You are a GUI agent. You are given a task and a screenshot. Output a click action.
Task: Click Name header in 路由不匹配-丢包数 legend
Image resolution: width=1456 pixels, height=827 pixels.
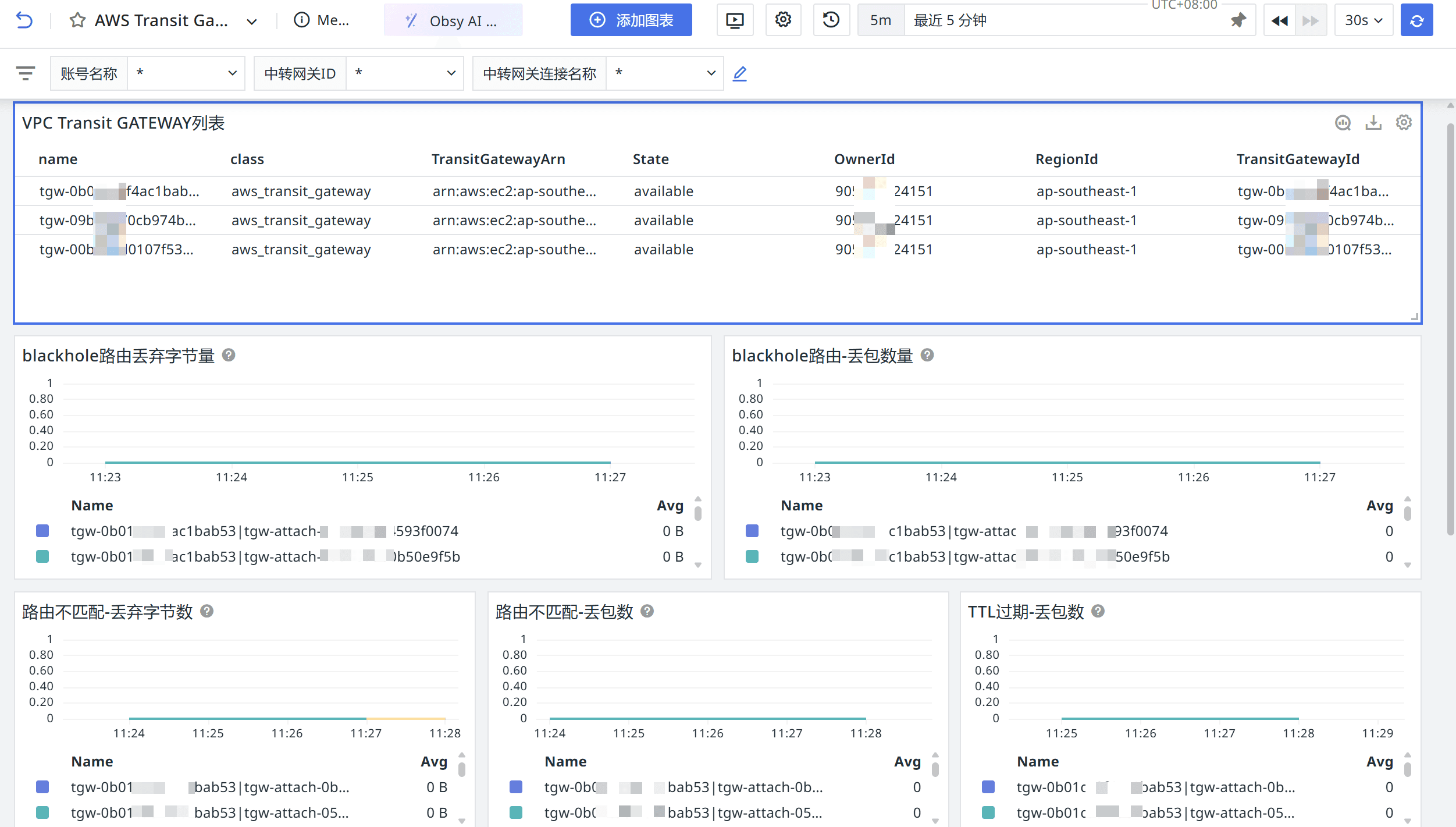point(565,762)
